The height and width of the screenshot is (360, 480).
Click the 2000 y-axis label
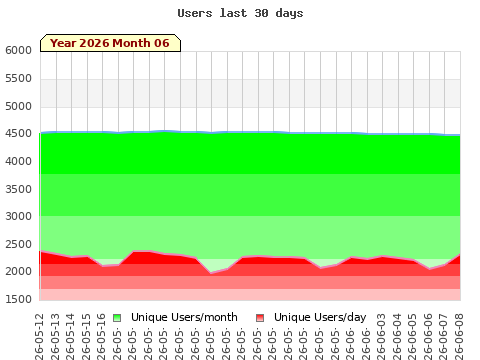coord(18,271)
